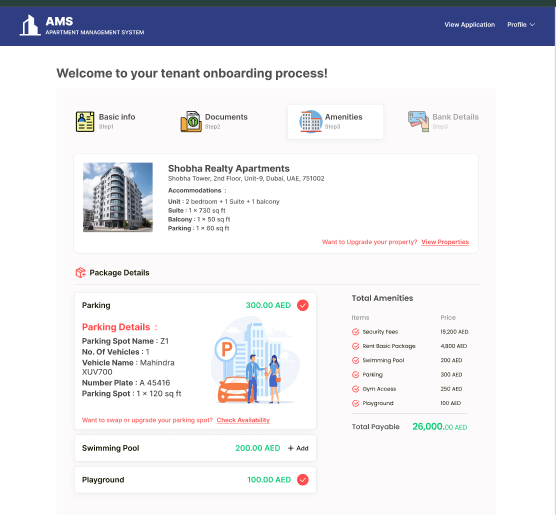Click the parking illustration with orange car

click(255, 361)
